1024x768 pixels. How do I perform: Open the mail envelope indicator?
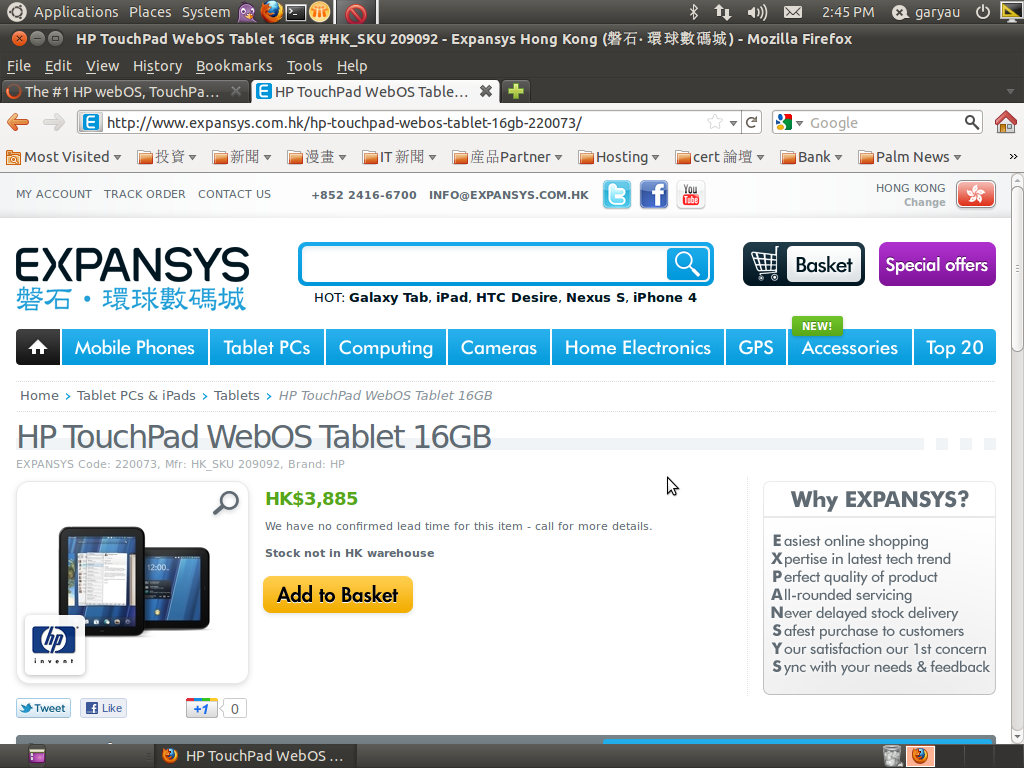click(x=793, y=12)
